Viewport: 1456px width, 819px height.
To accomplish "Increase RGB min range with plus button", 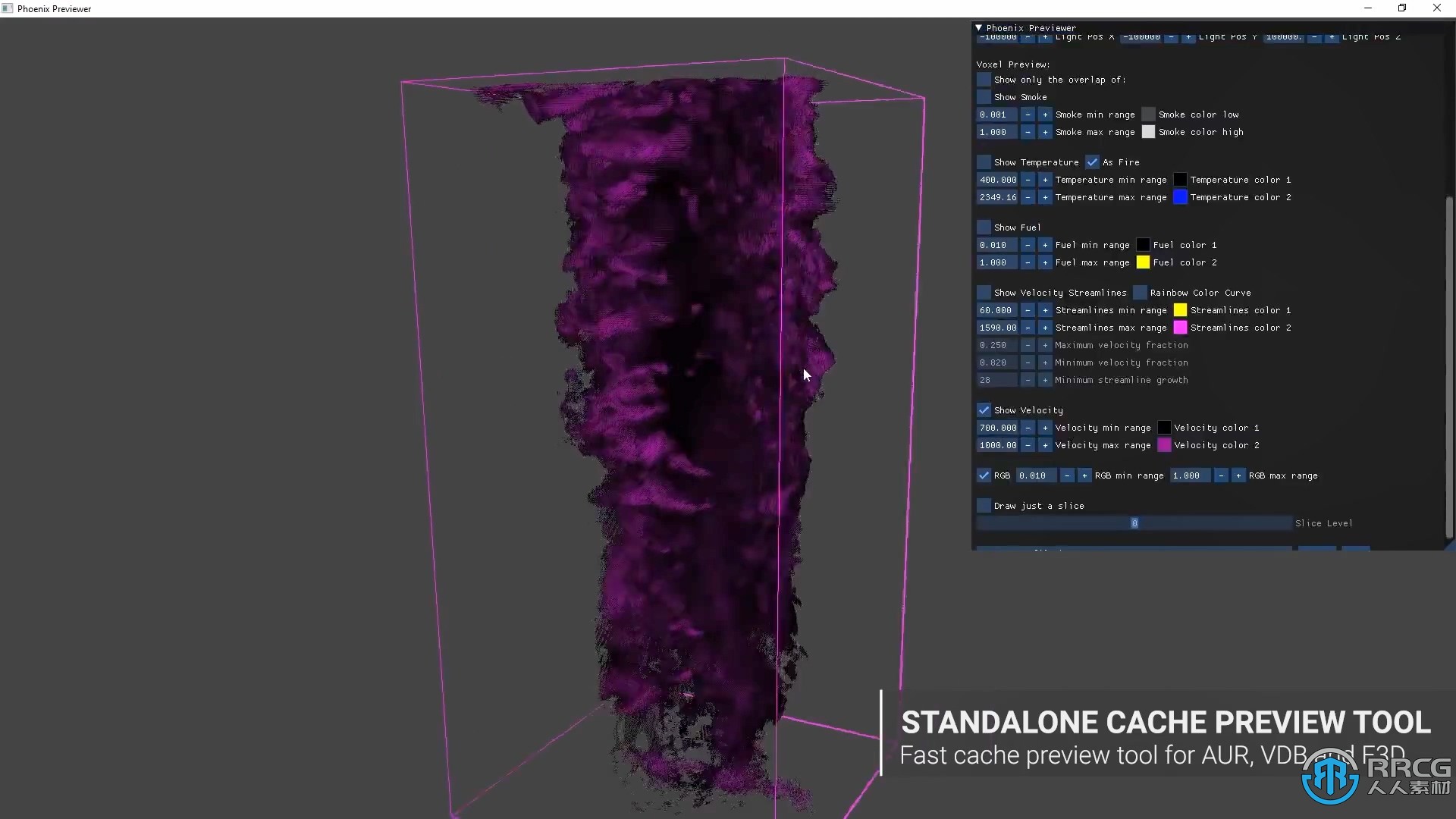I will coord(1084,475).
